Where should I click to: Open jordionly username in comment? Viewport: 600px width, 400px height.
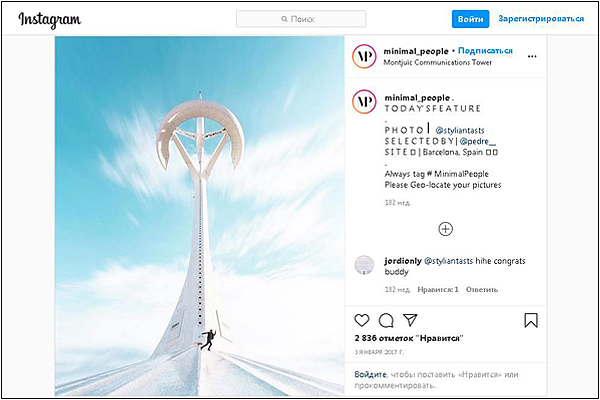pyautogui.click(x=403, y=261)
